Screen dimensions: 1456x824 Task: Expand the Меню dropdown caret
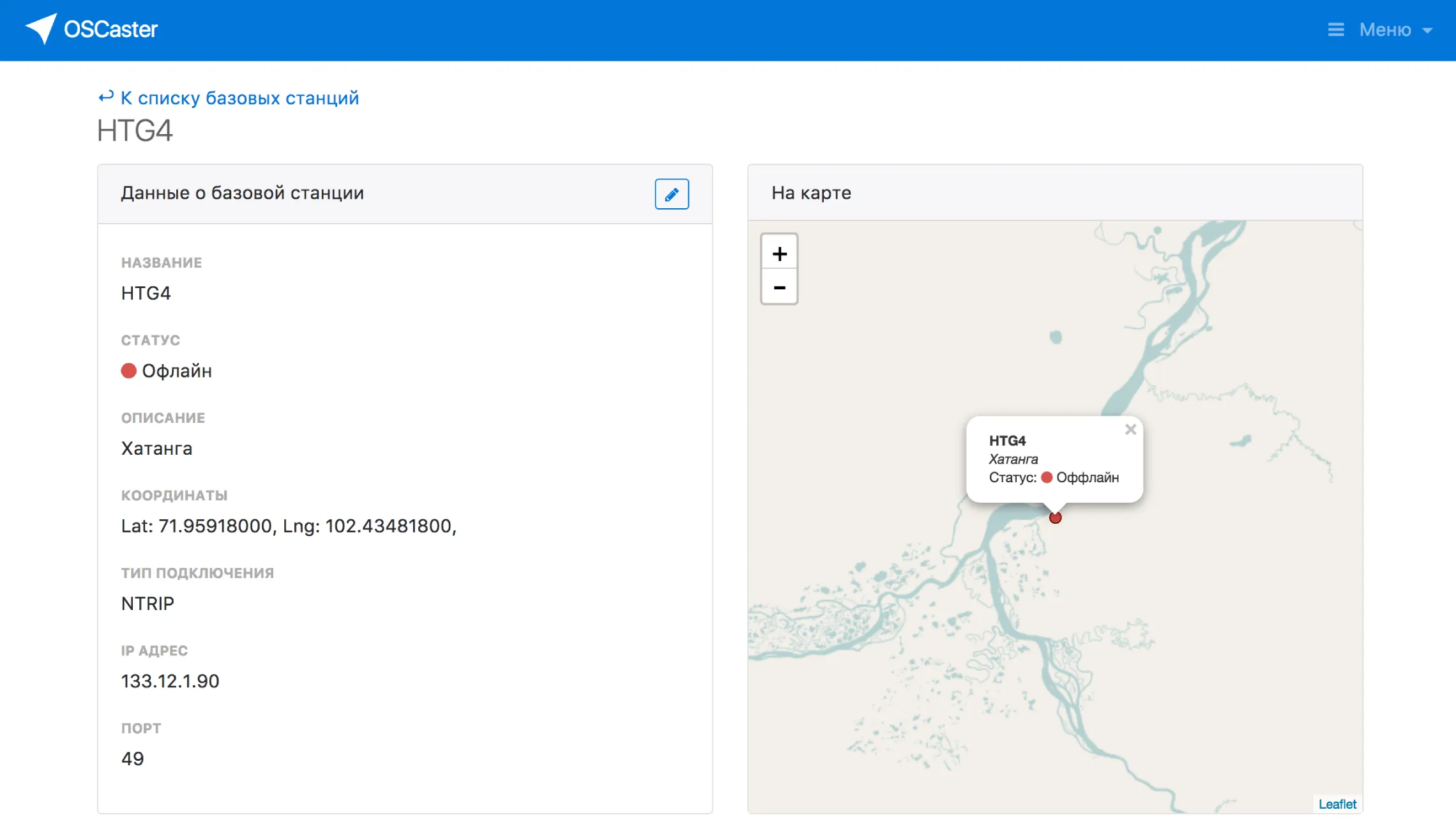(x=1427, y=31)
